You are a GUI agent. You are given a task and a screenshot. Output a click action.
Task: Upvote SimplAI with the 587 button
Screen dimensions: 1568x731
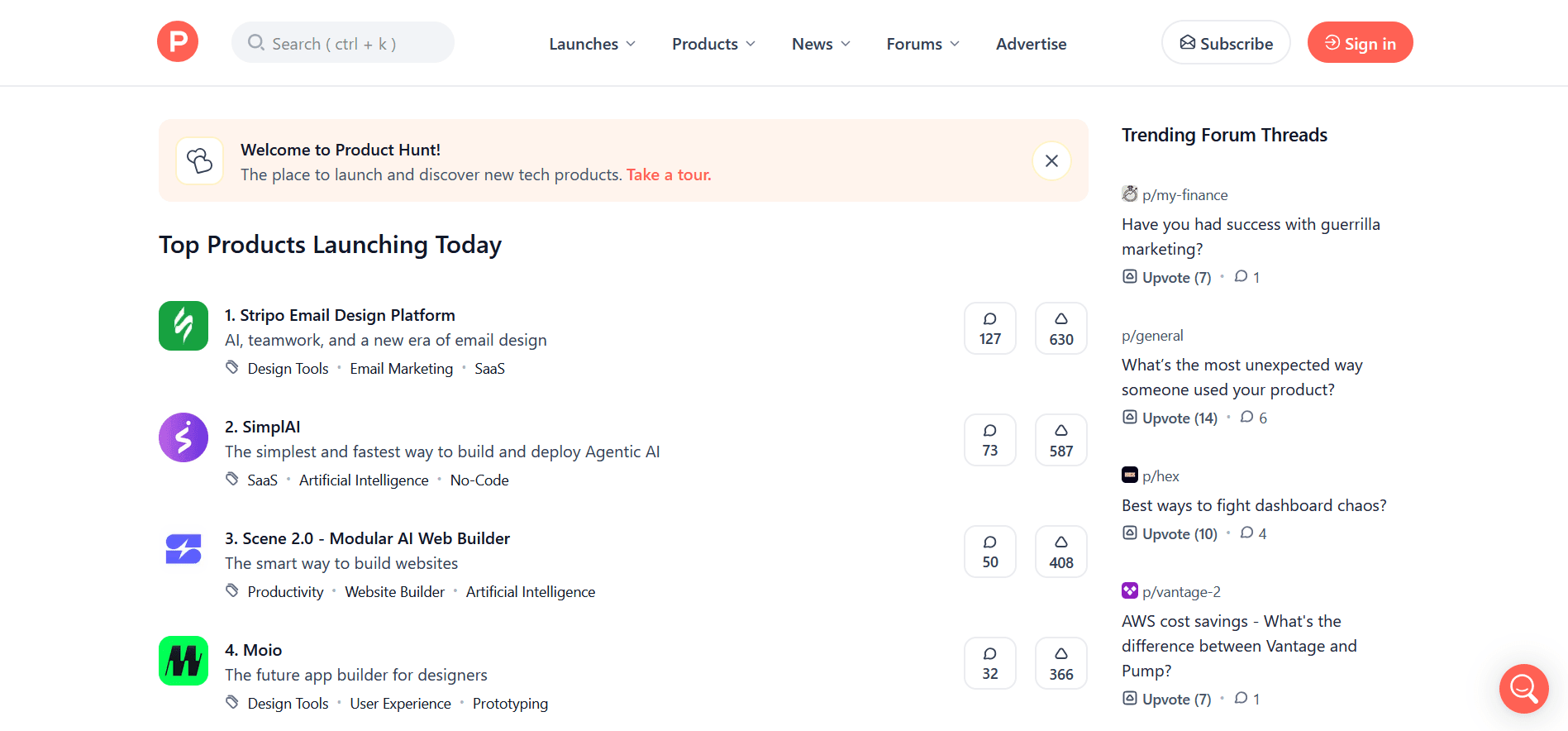[1061, 440]
